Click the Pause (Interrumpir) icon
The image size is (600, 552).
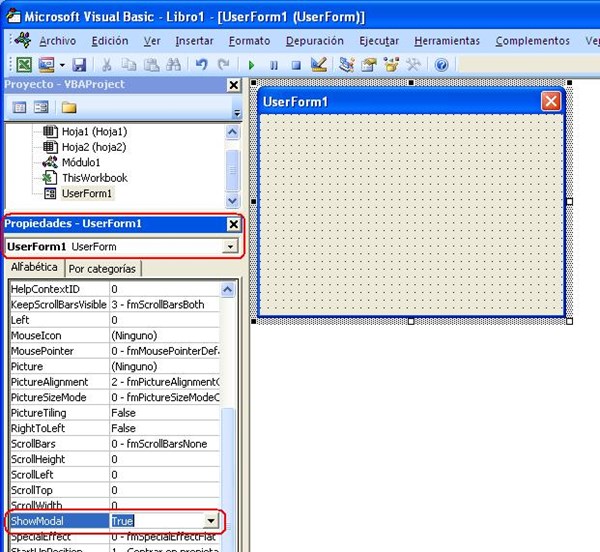tap(274, 65)
